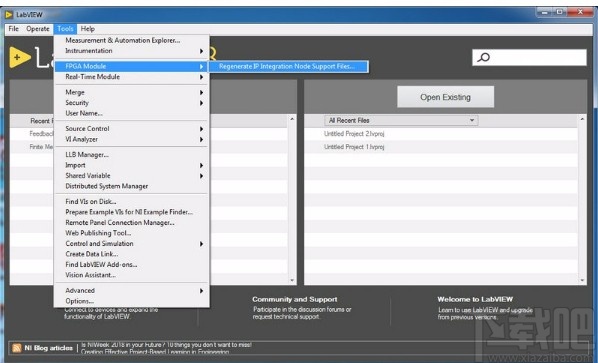Click right list scrollbar up arrow
This screenshot has width=598, height=363.
582,119
